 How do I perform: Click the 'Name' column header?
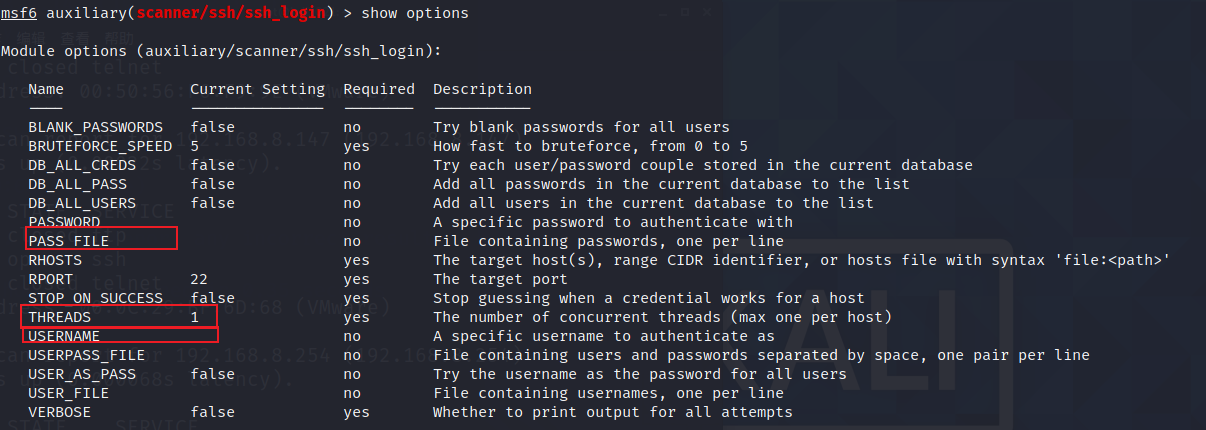click(x=46, y=89)
